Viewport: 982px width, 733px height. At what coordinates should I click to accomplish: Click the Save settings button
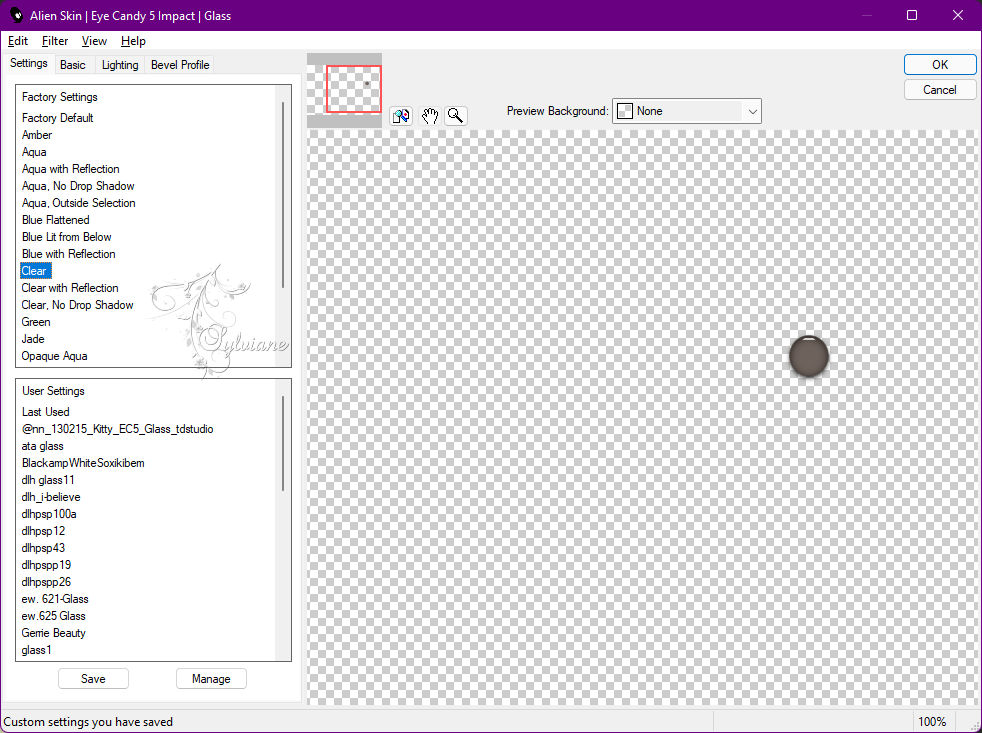(93, 678)
